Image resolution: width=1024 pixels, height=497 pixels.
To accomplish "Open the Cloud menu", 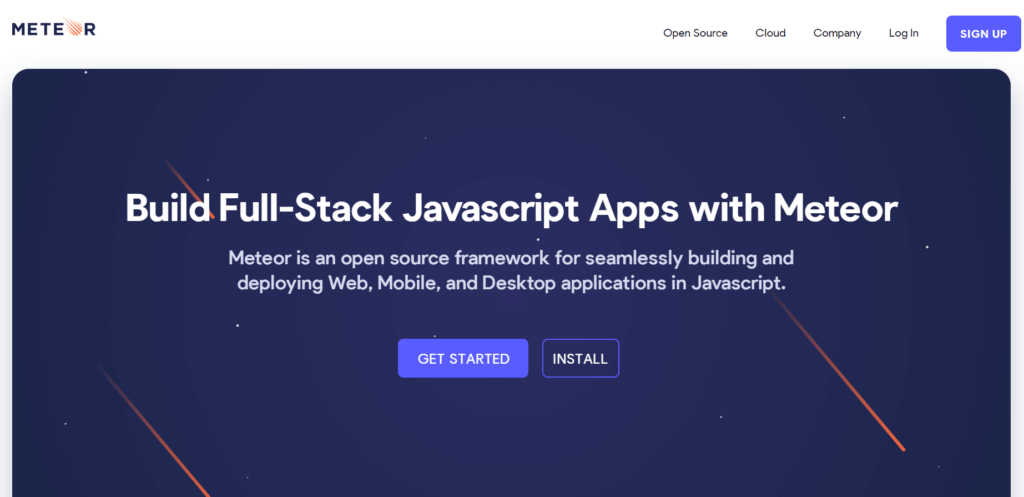I will pos(770,33).
